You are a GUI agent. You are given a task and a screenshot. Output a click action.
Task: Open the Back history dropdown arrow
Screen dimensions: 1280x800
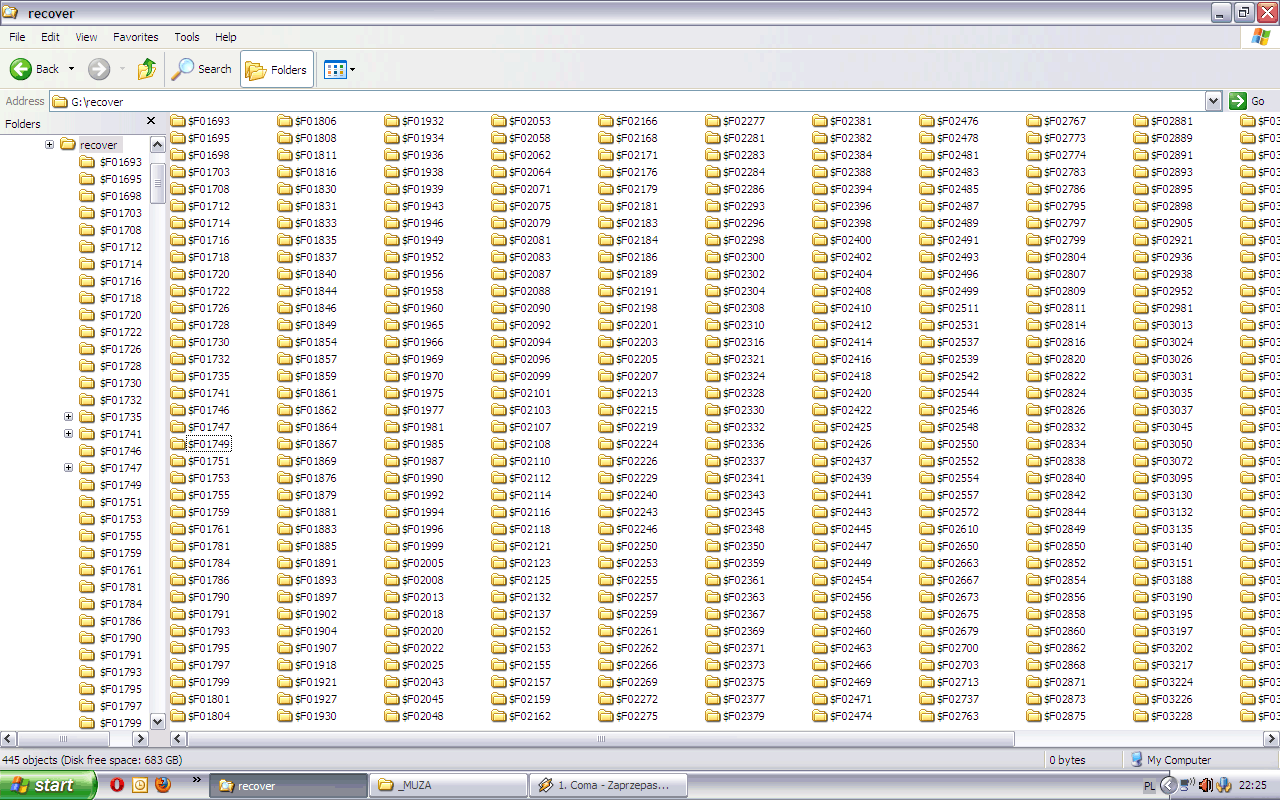coord(71,69)
